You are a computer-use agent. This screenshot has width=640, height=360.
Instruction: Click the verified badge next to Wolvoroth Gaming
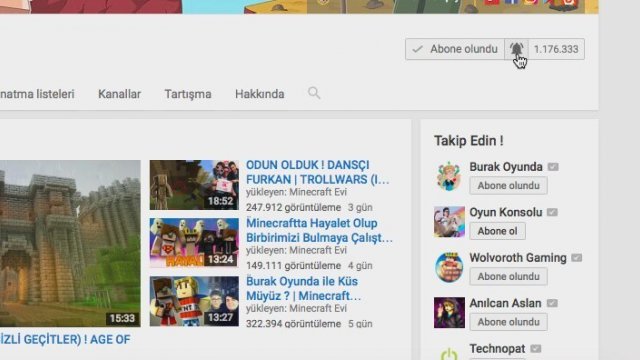tap(577, 258)
